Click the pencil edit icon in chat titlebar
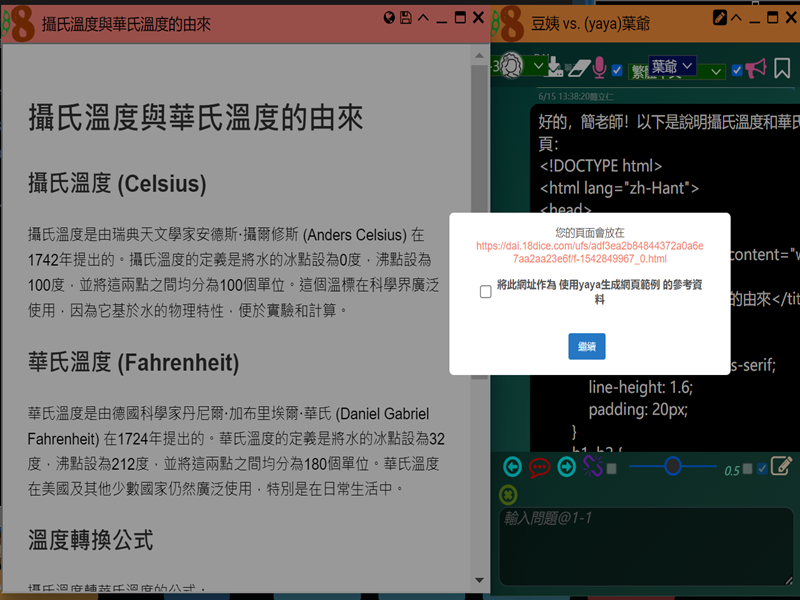This screenshot has height=600, width=800. click(719, 18)
